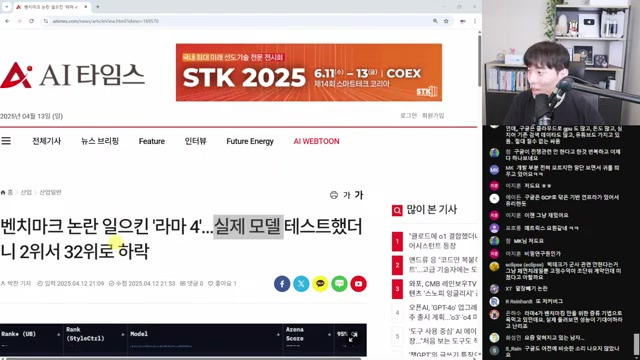Open the Chrome three-dot menu

475,21
